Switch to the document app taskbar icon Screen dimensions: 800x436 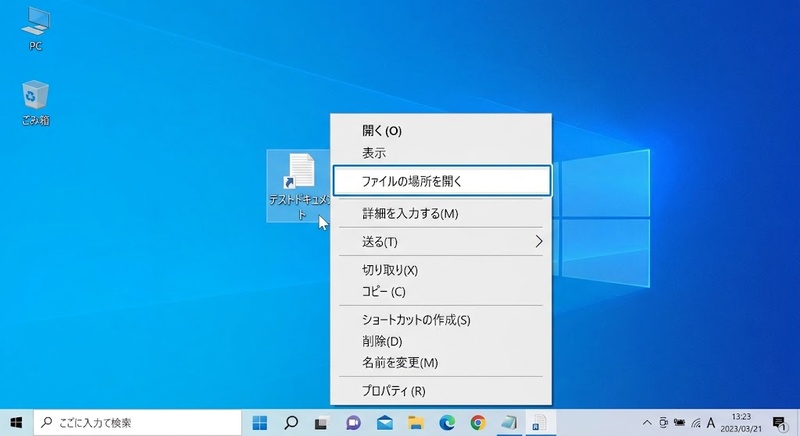(540, 423)
